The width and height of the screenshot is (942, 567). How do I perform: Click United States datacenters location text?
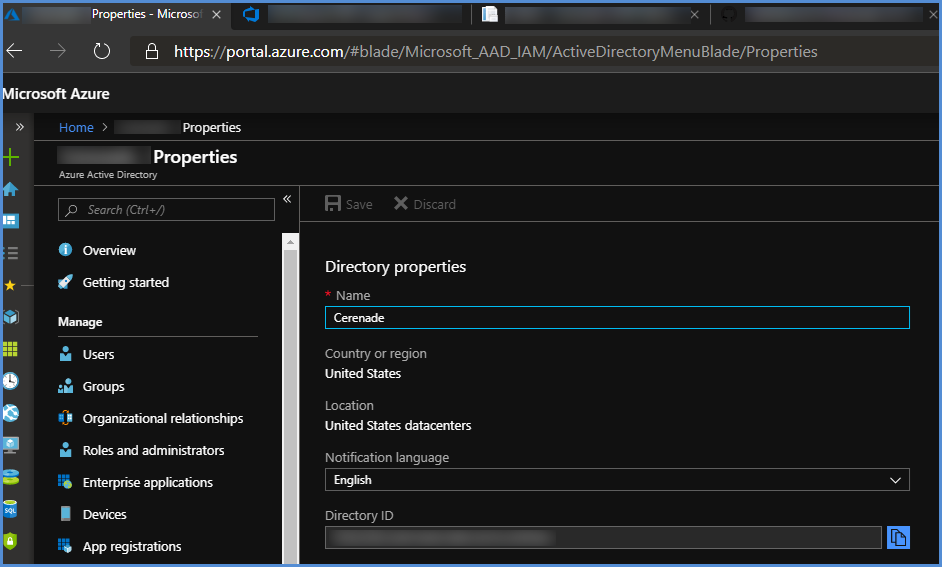coord(398,426)
